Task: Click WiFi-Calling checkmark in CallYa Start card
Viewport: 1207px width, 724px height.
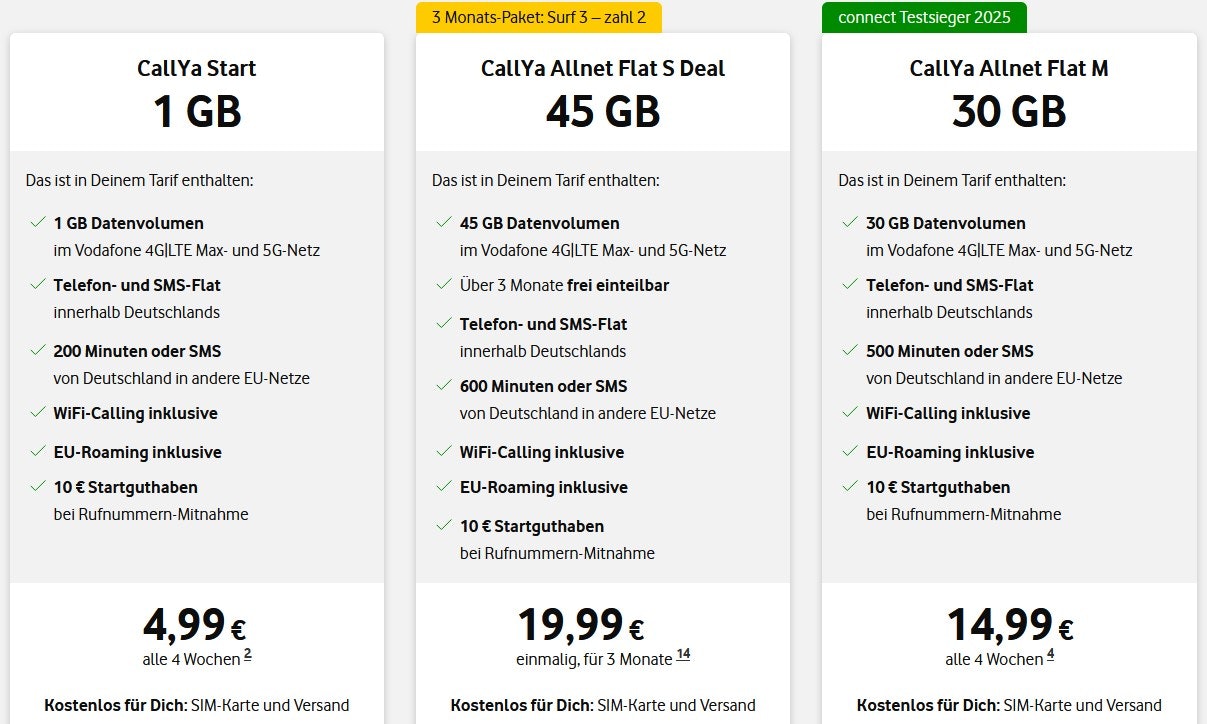Action: [37, 412]
